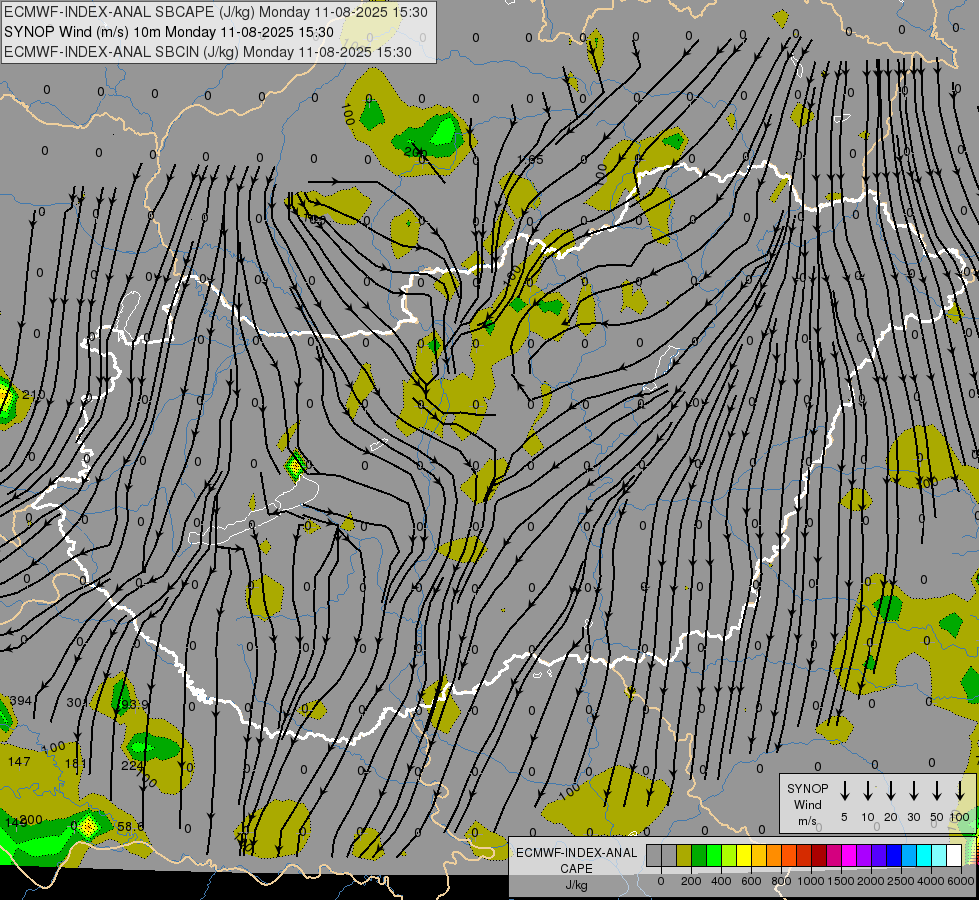Click the '600' tick label under the colorbar
The image size is (979, 900).
(751, 881)
